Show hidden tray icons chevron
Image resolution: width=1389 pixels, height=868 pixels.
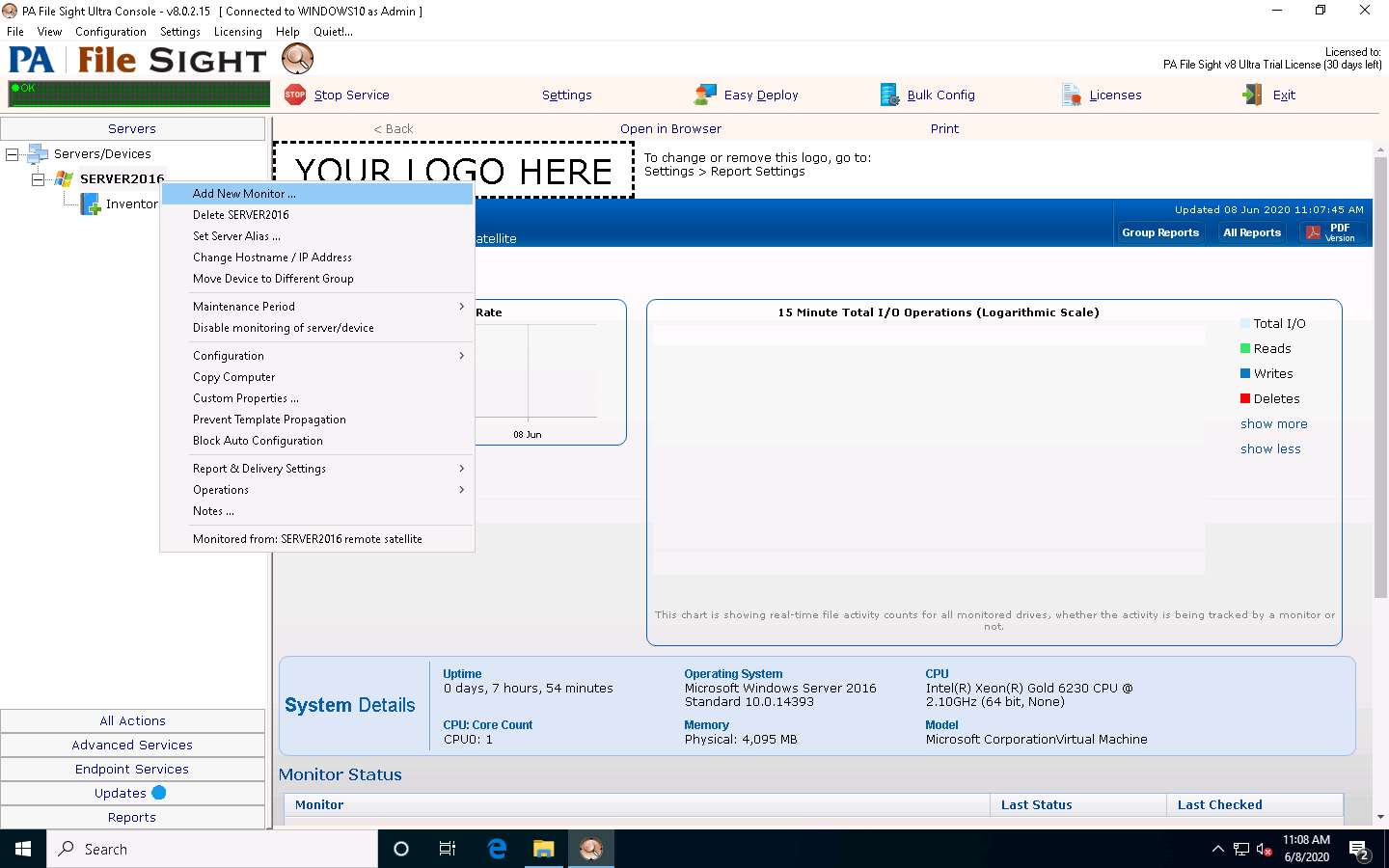pos(1217,850)
